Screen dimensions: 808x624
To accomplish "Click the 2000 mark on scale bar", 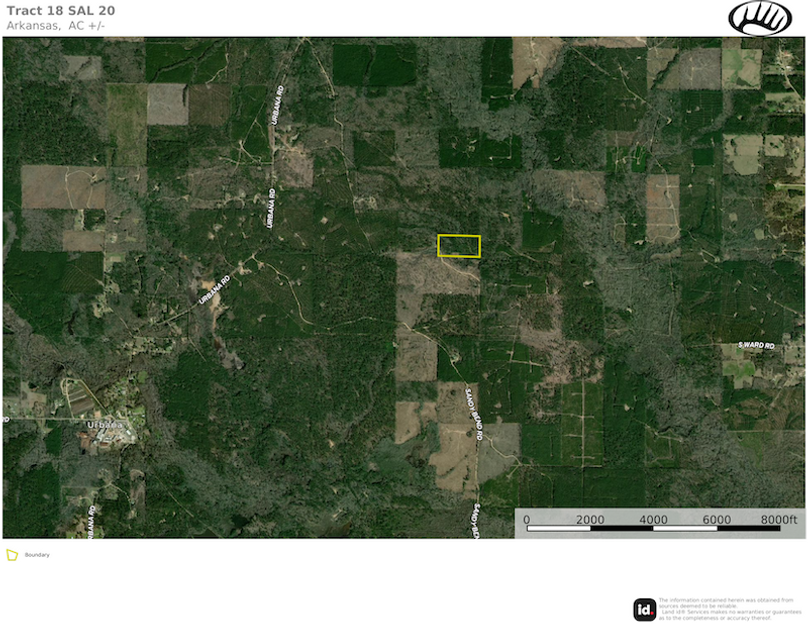I will click(590, 520).
